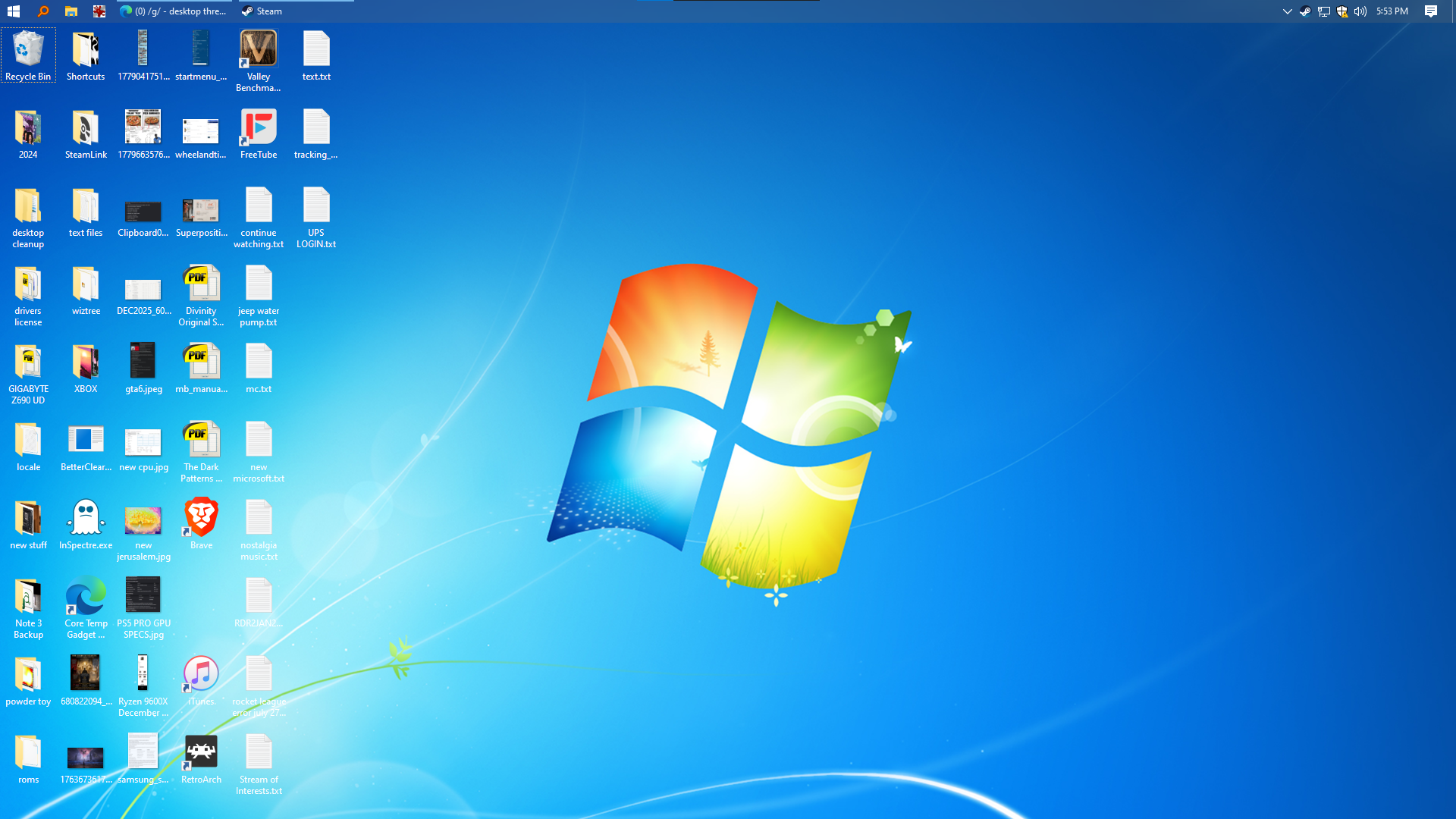The width and height of the screenshot is (1456, 819).
Task: Select the SteamLink folder
Action: (86, 134)
